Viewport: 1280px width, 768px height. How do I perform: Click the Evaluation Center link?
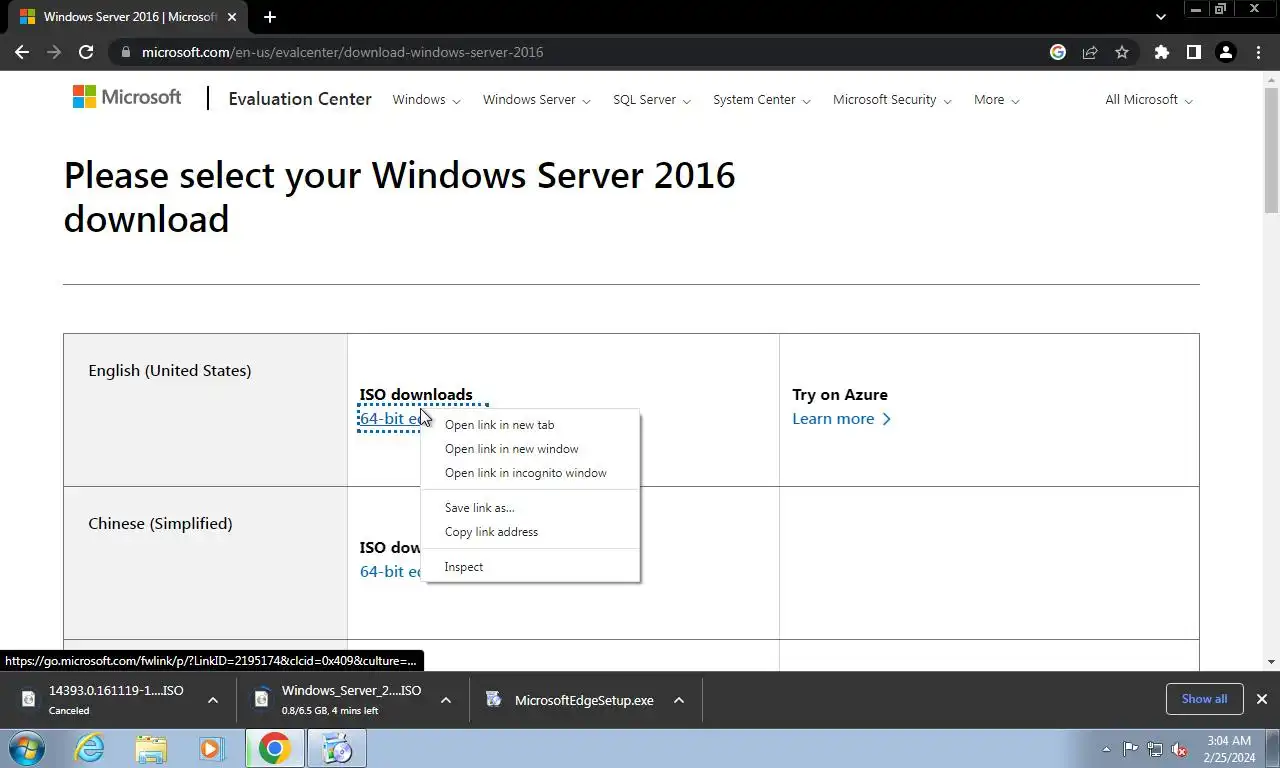coord(300,99)
